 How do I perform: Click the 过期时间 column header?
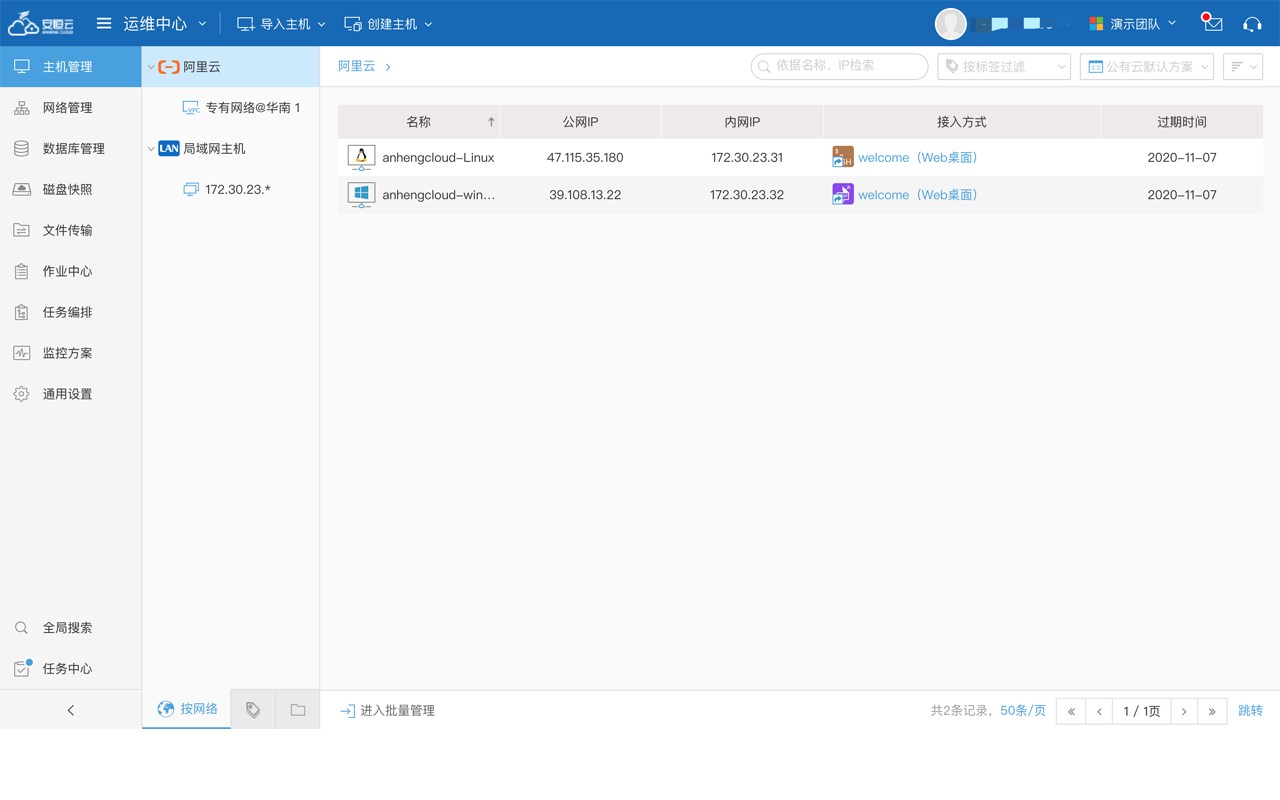click(x=1182, y=122)
